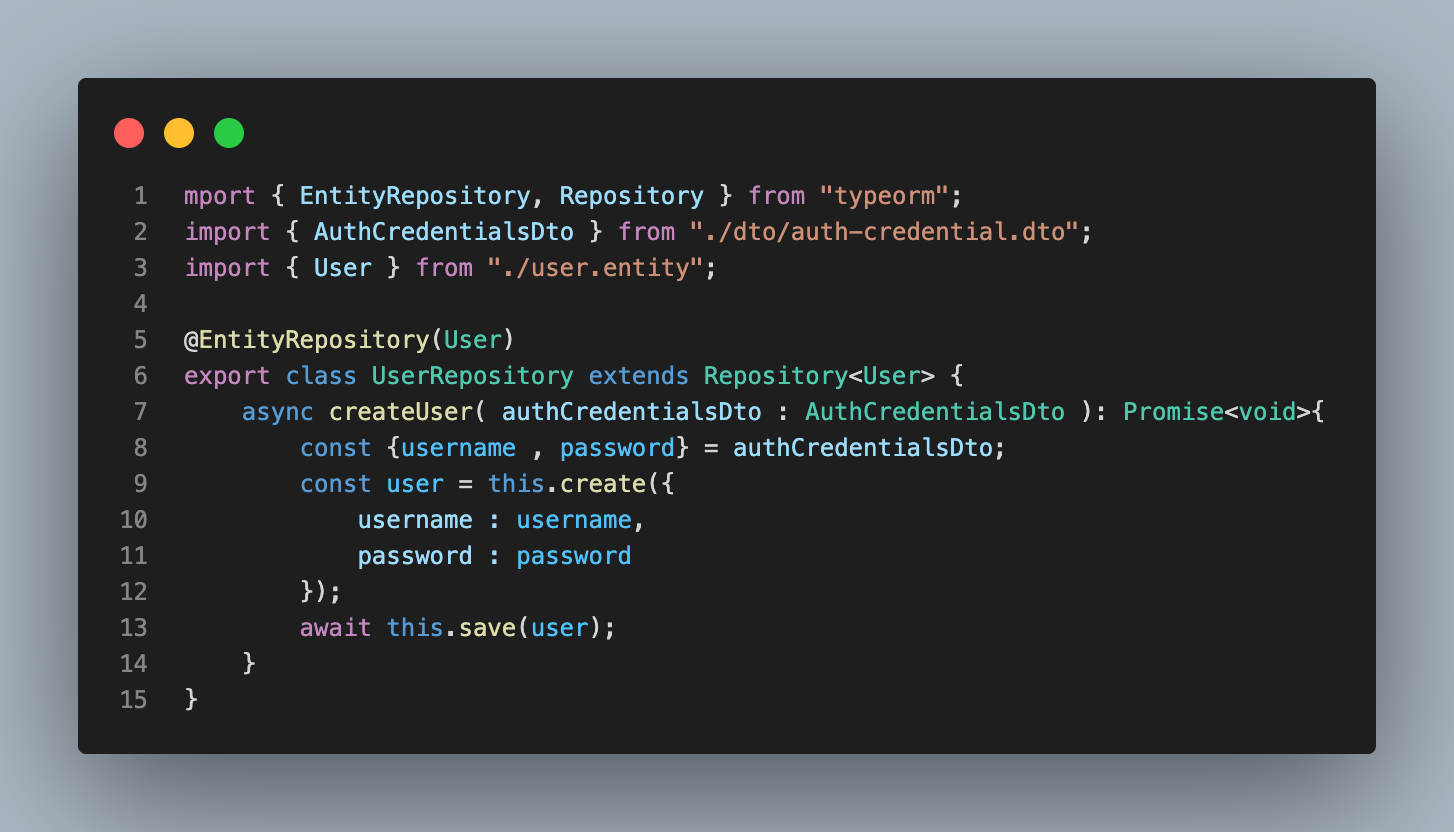Click line number 15 in gutter
1454x832 pixels.
pyautogui.click(x=133, y=700)
